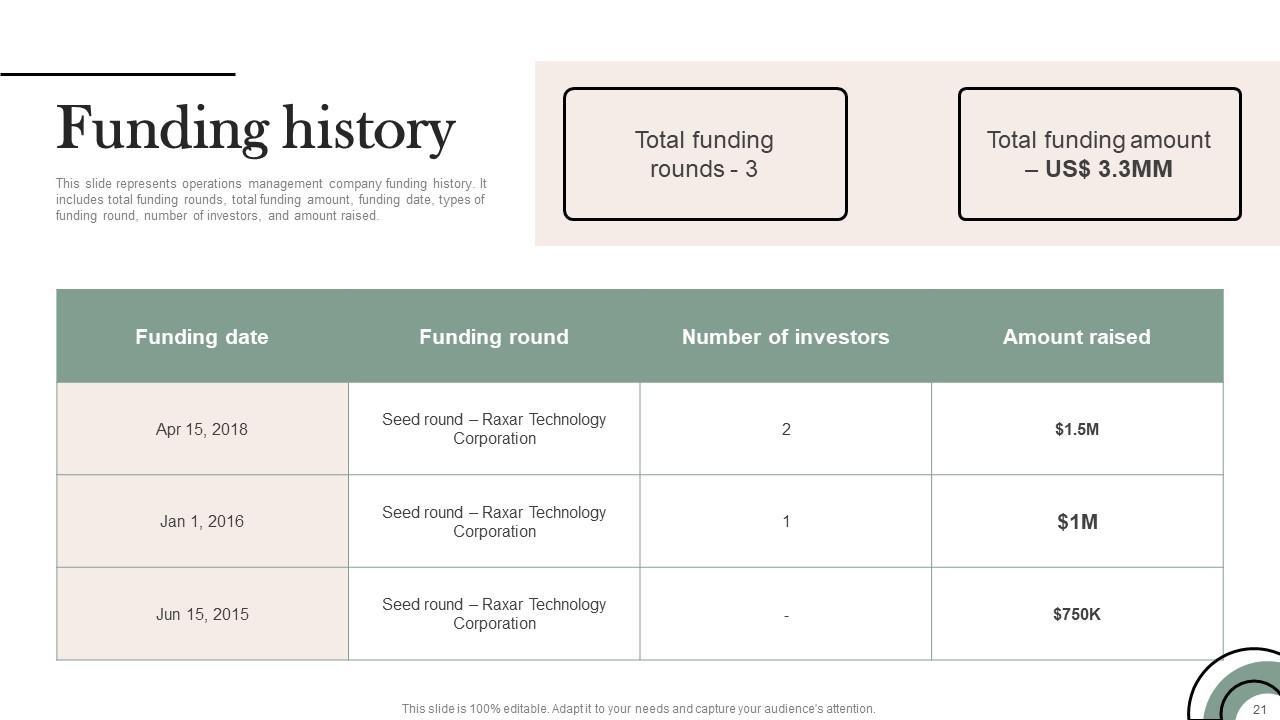
Task: Click the Funding date column header
Action: click(x=202, y=337)
